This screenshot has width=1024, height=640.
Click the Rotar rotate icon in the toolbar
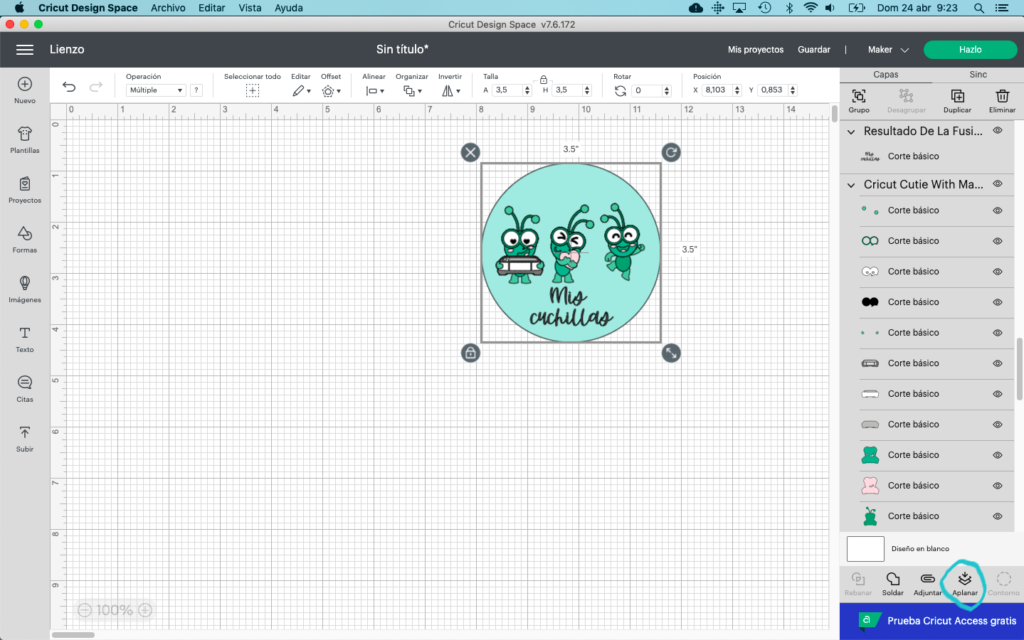(x=620, y=91)
